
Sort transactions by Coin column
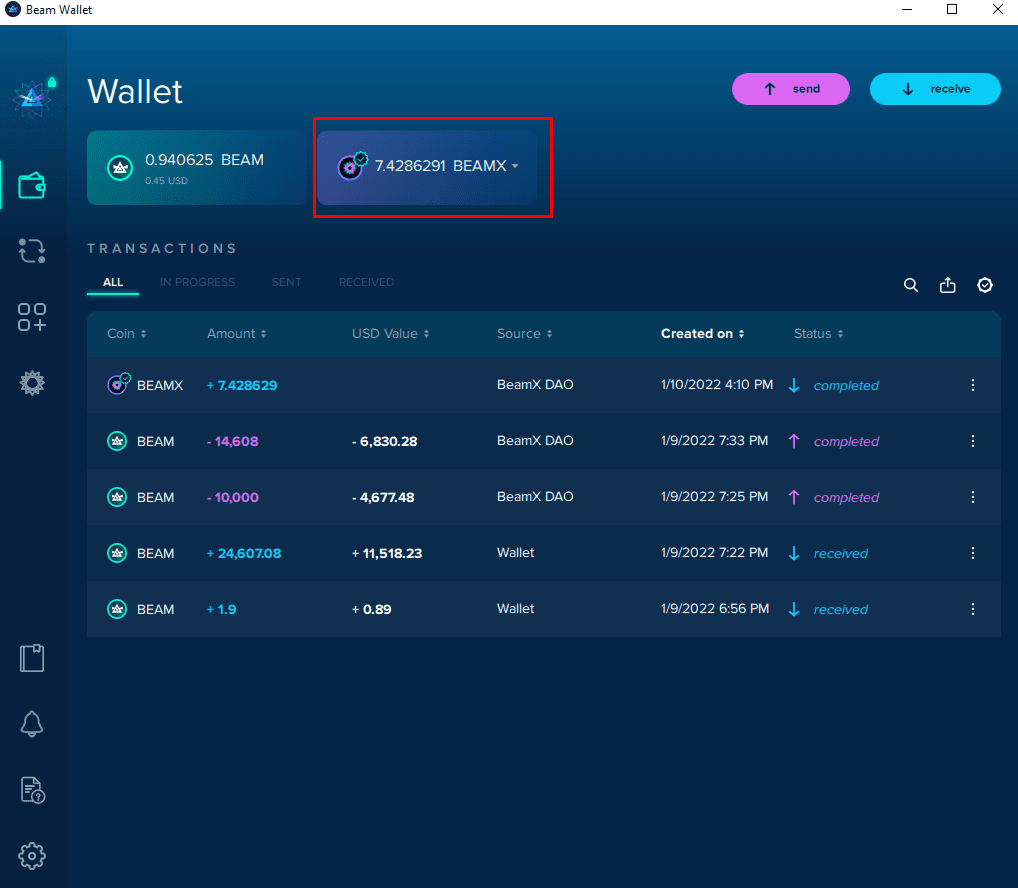coord(127,334)
